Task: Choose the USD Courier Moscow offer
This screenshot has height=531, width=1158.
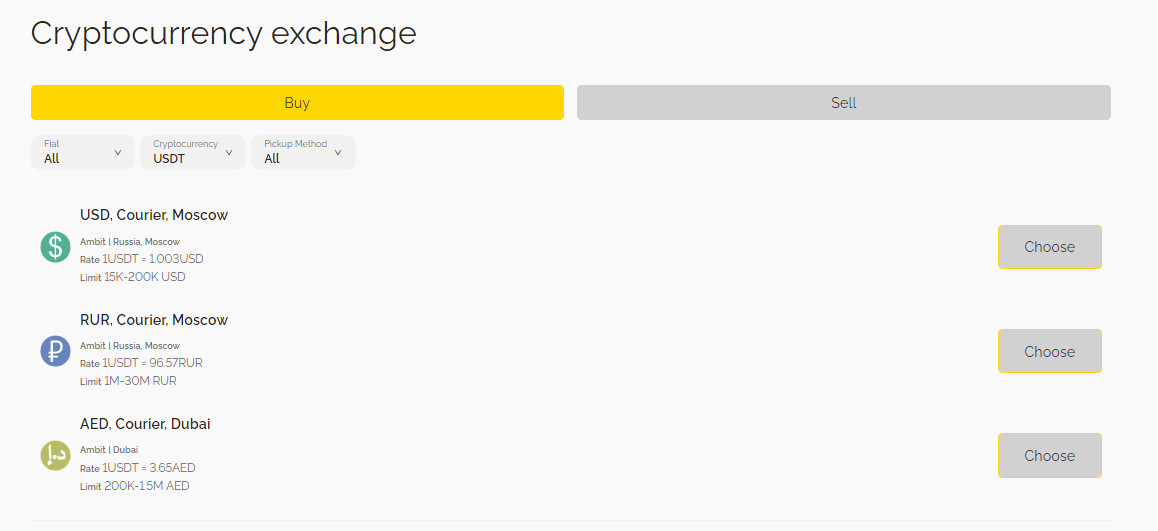Action: point(1049,247)
